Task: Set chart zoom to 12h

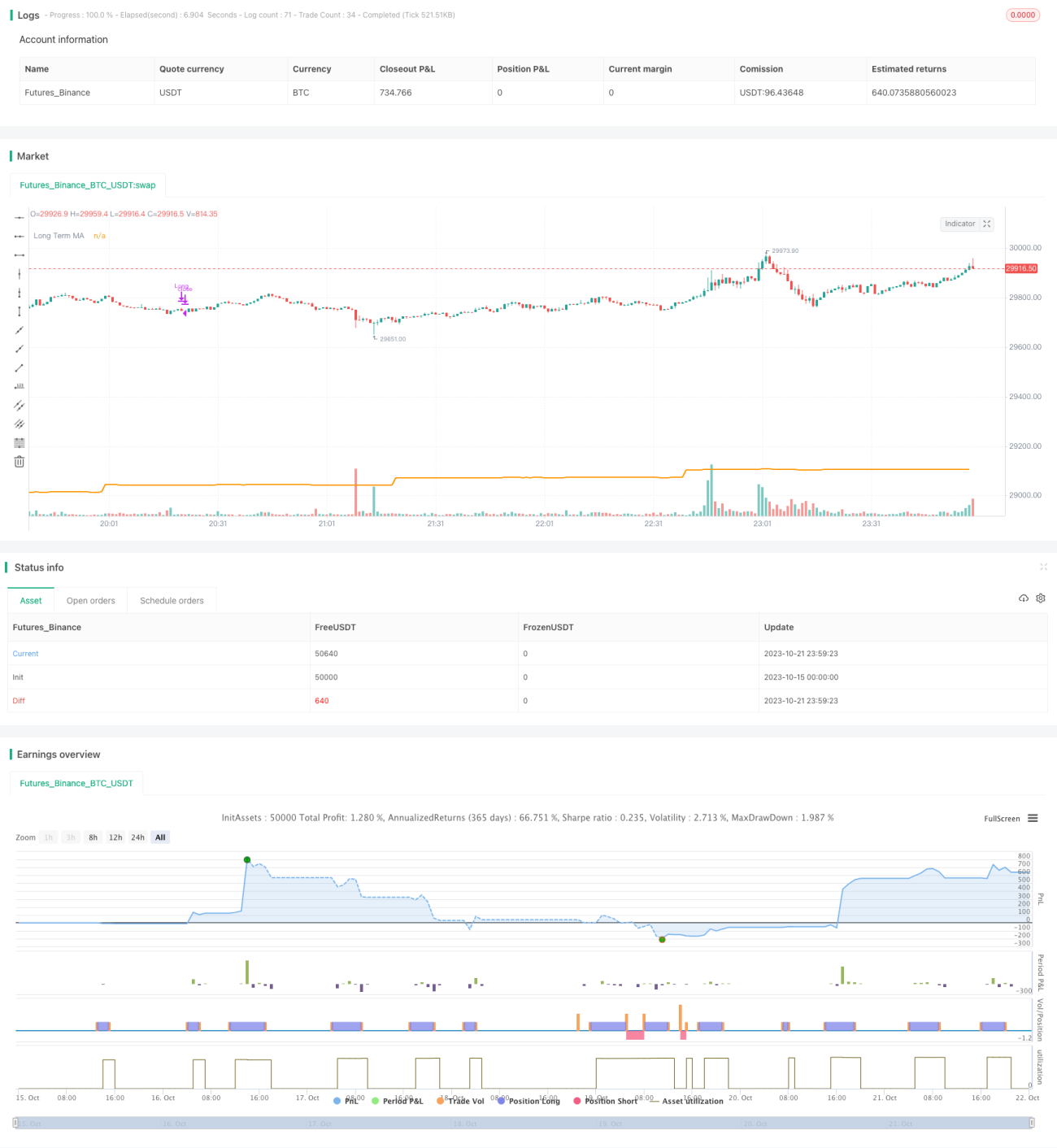Action: pos(115,837)
